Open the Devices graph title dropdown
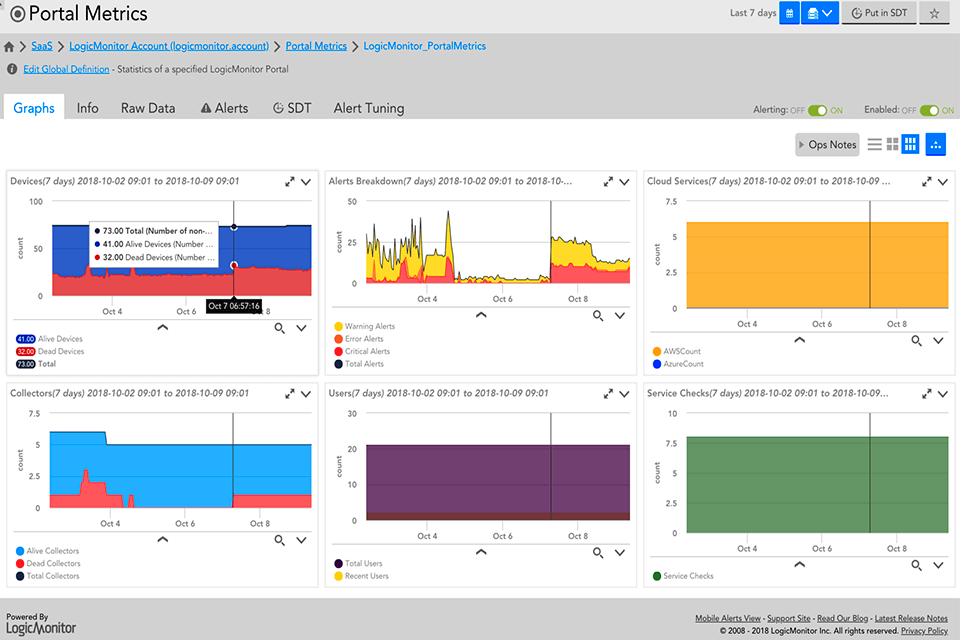The width and height of the screenshot is (960, 640). click(306, 182)
